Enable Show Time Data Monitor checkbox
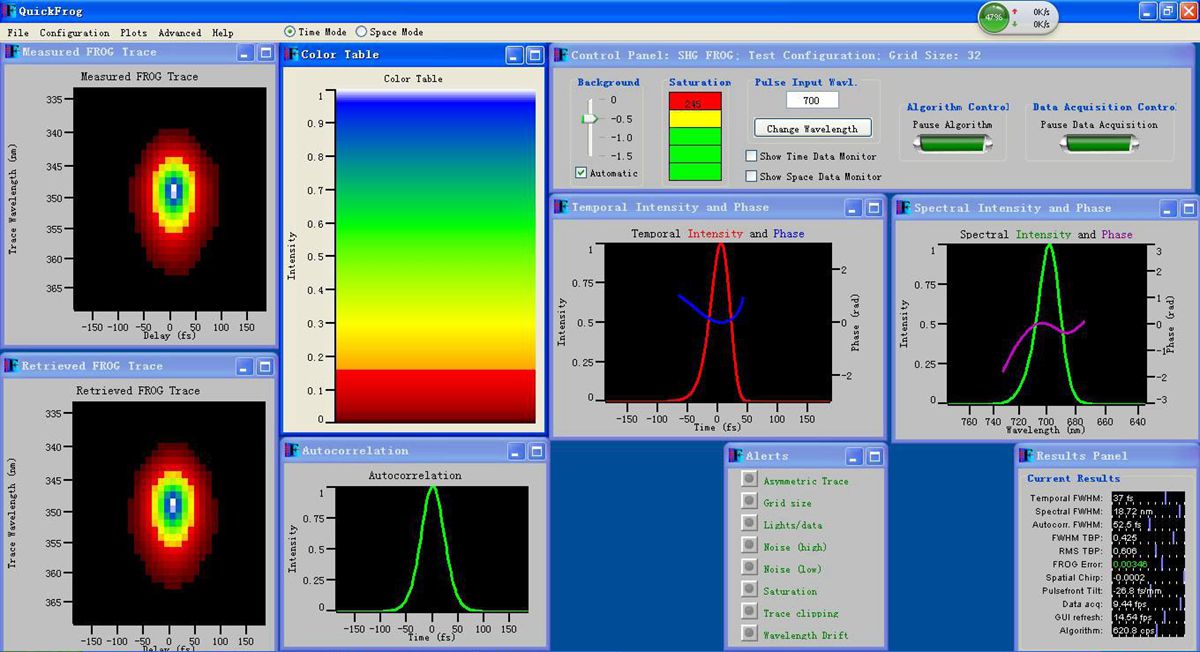This screenshot has height=652, width=1200. coord(751,156)
